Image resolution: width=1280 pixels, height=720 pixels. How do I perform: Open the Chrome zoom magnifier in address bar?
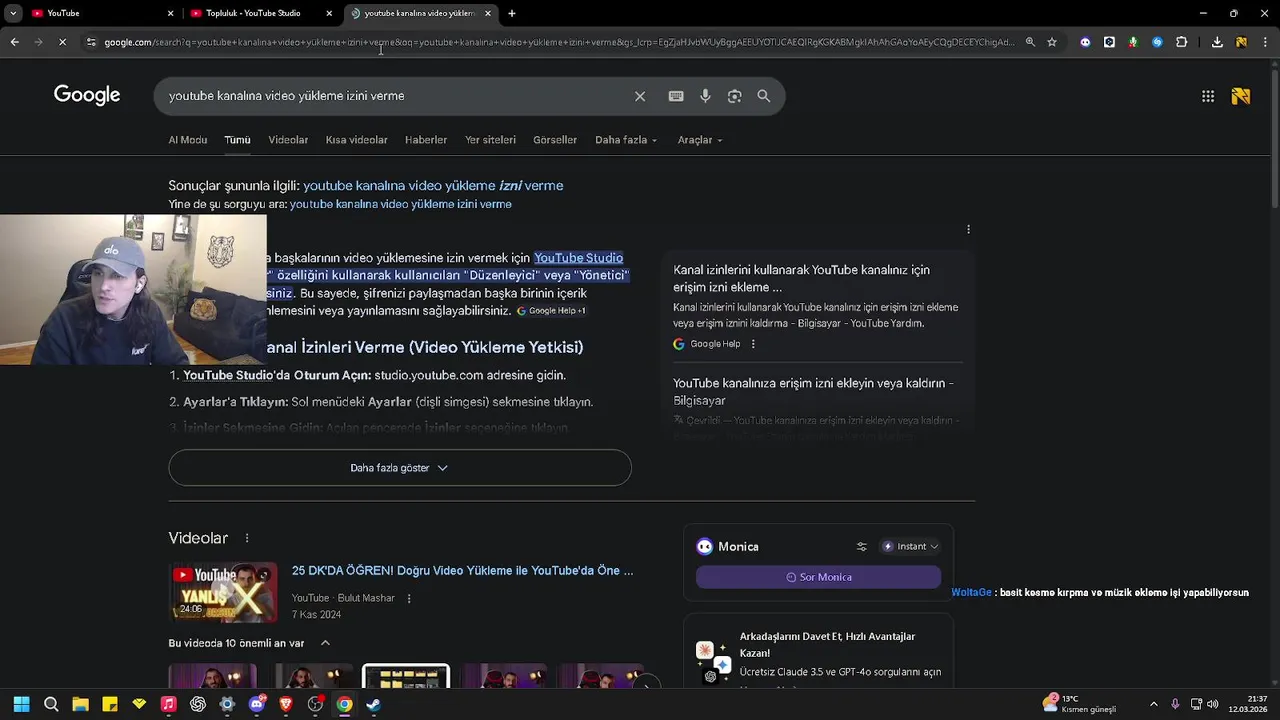point(1030,42)
